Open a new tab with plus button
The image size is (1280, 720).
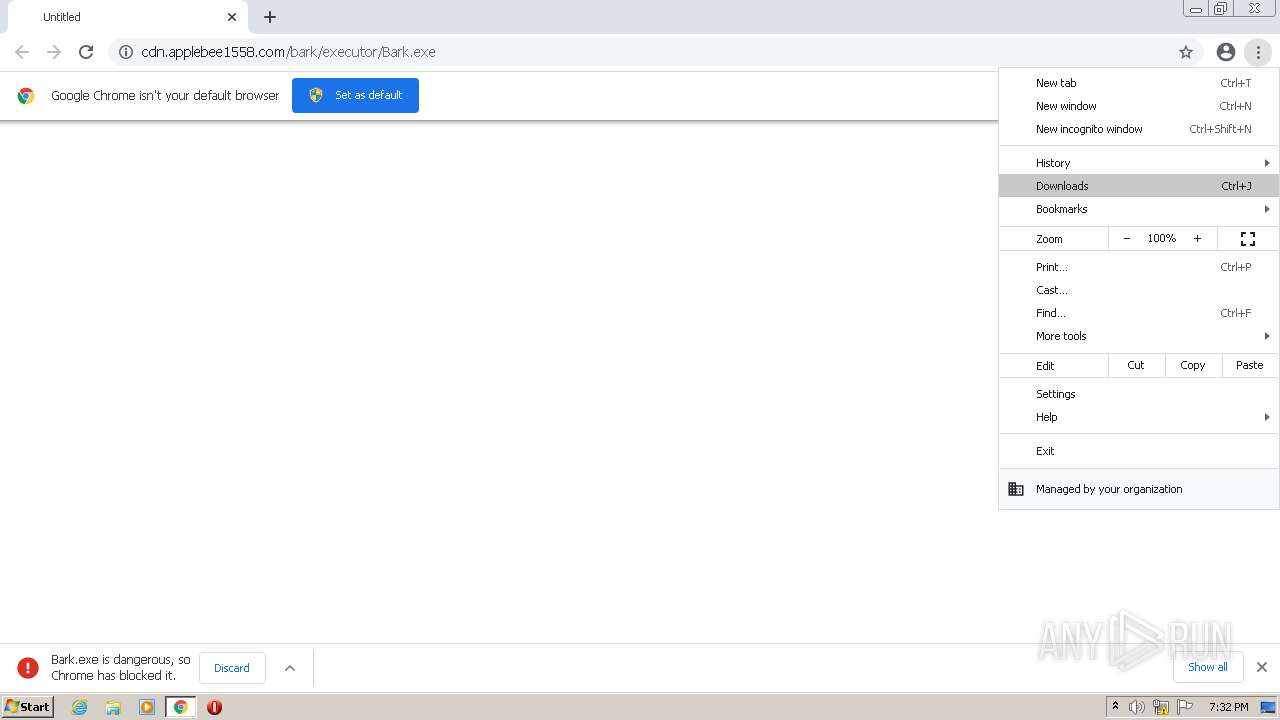click(270, 17)
